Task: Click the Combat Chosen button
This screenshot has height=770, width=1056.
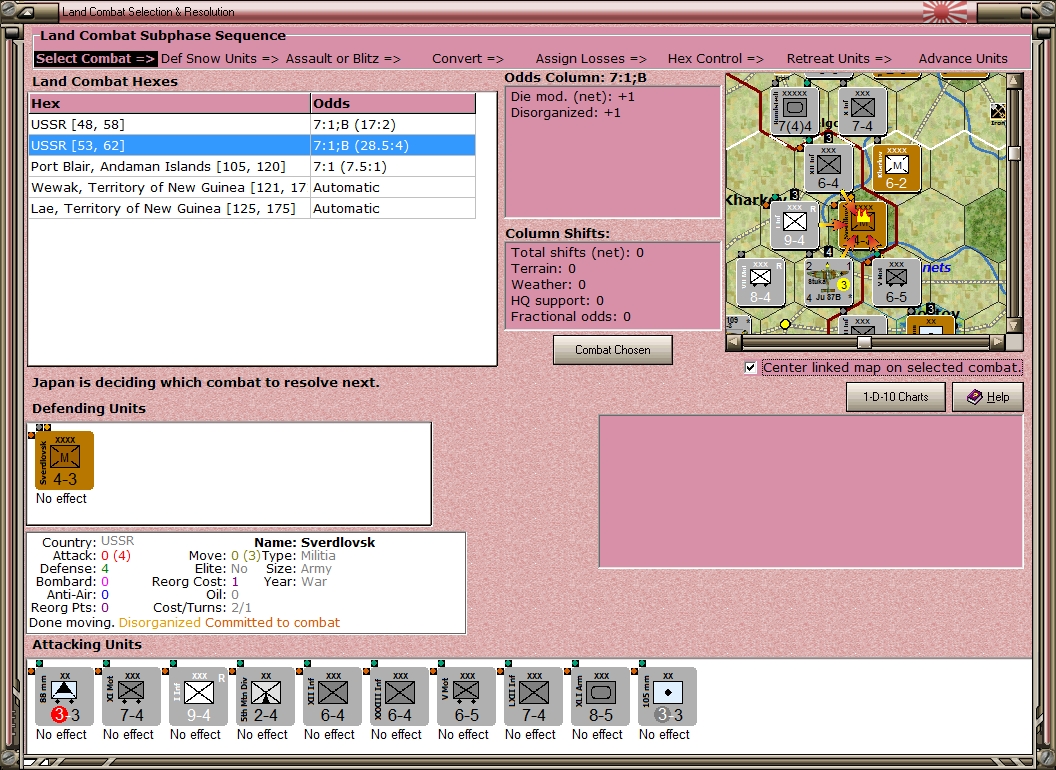Action: coord(612,350)
